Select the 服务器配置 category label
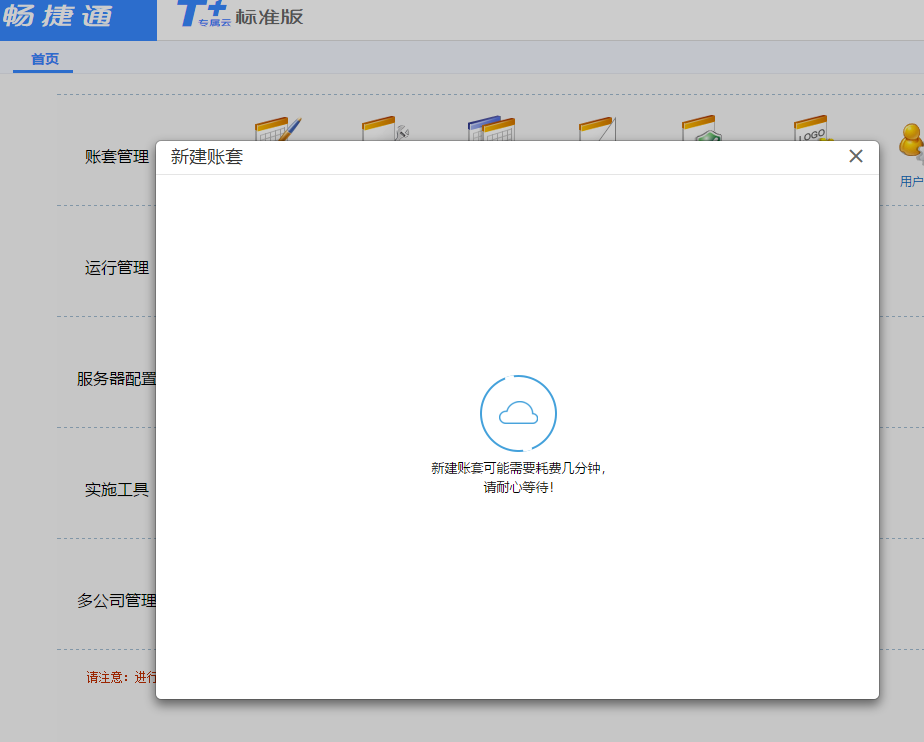This screenshot has width=924, height=742. 117,379
